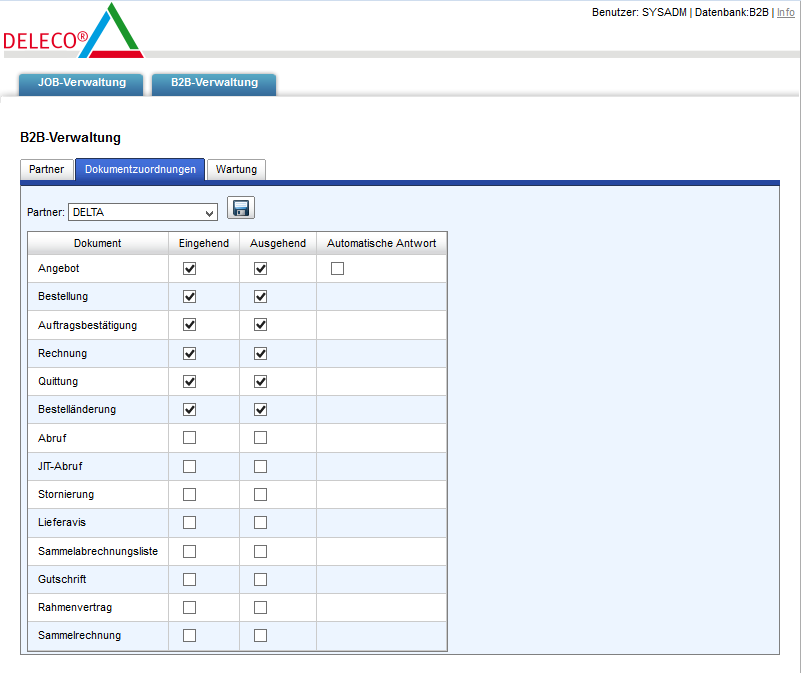Image resolution: width=801 pixels, height=673 pixels.
Task: Uncheck Ausgehend for Bestellung
Action: coord(261,297)
